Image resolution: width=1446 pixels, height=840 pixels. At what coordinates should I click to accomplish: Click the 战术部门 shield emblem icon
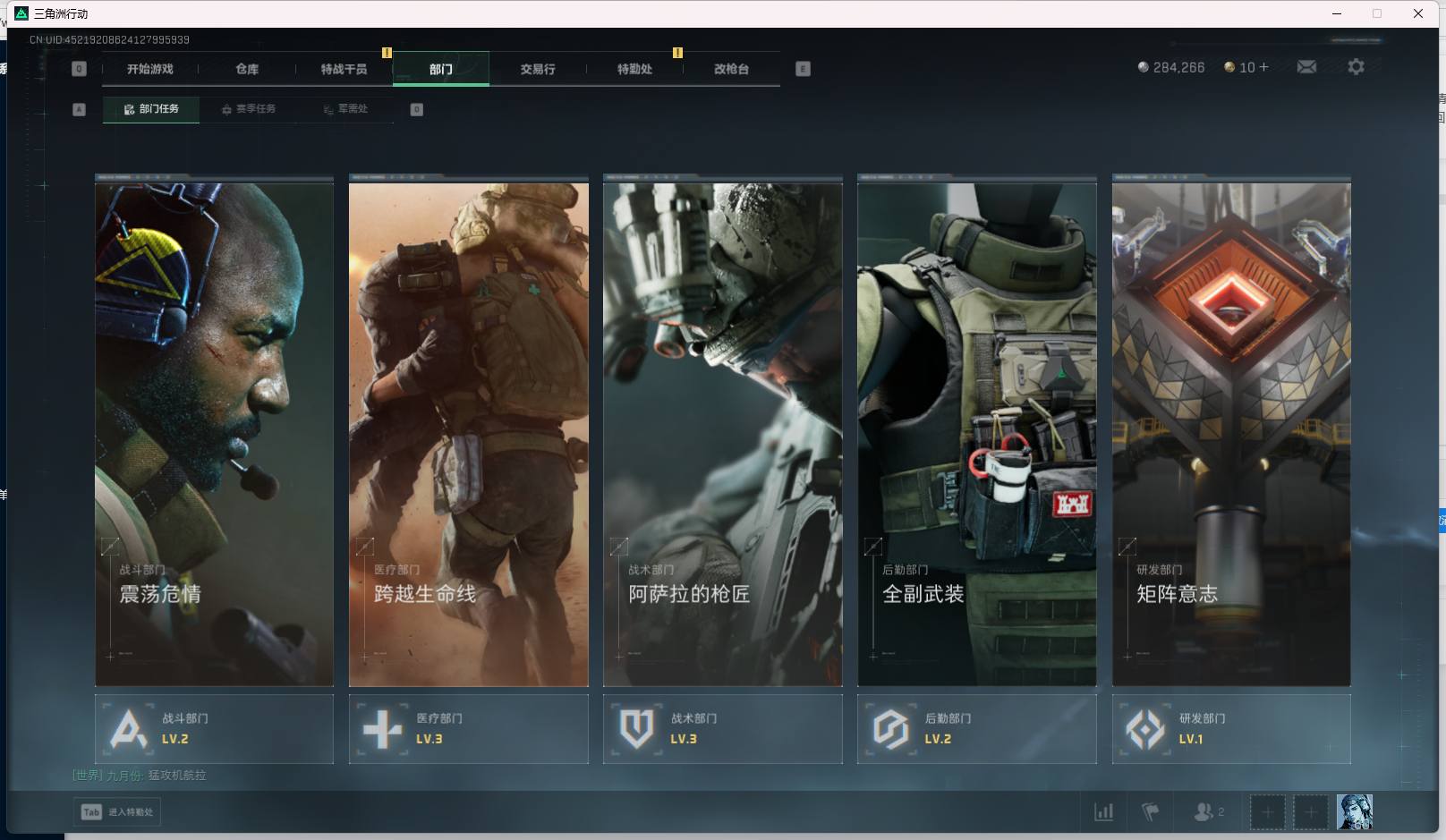636,729
